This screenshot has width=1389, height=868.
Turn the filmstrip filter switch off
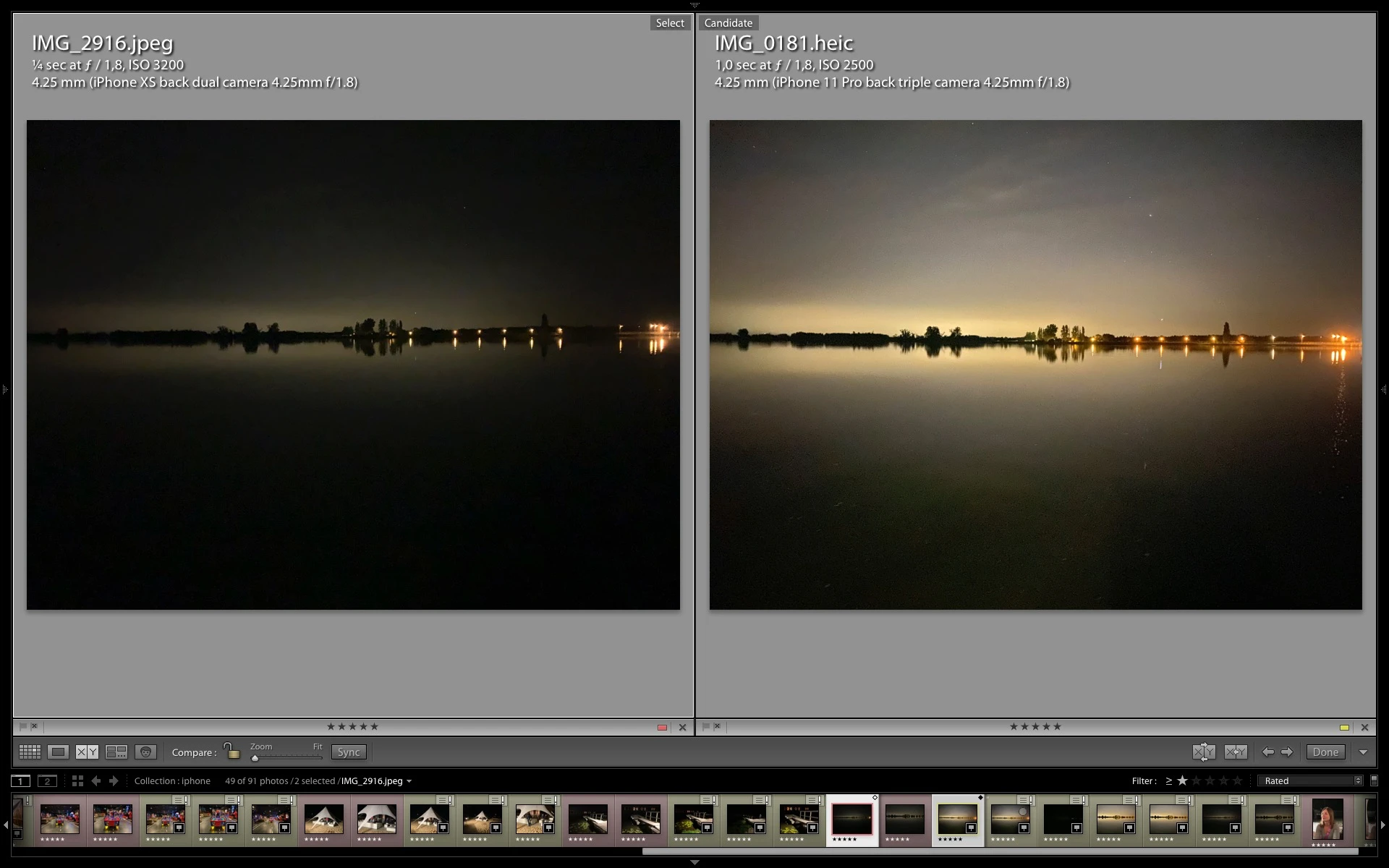tap(1374, 780)
